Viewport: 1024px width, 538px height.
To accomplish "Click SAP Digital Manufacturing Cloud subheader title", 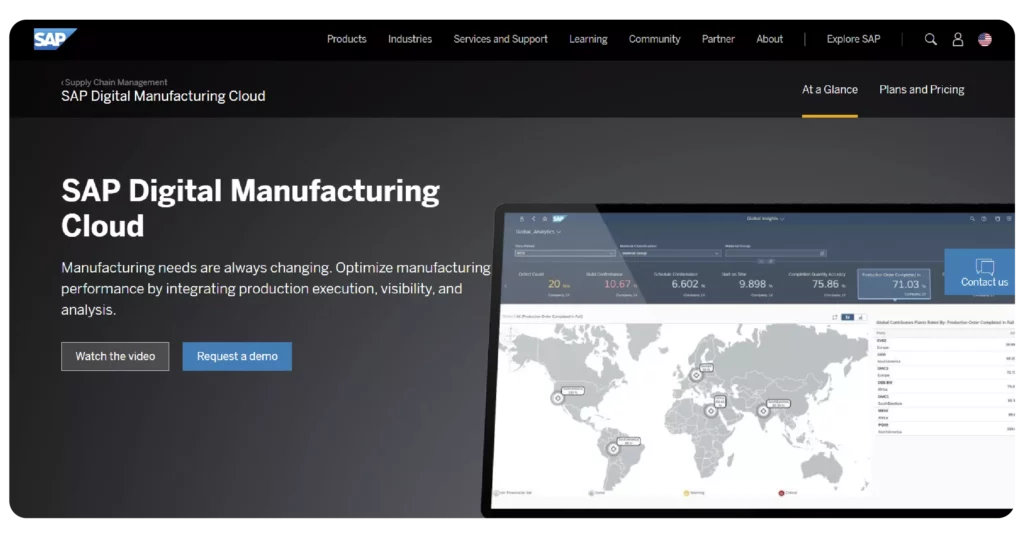I will [163, 96].
